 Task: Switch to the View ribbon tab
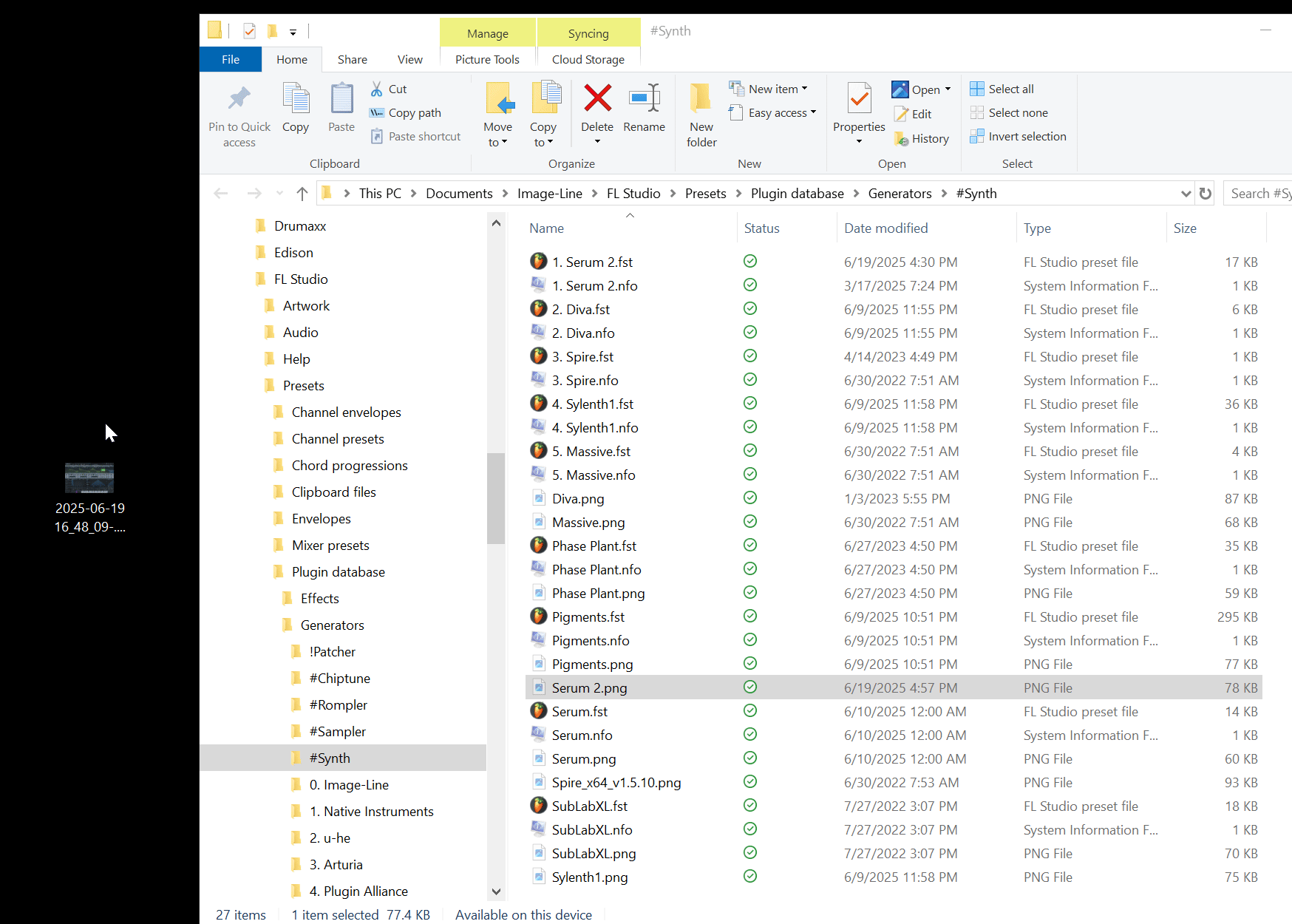(409, 59)
